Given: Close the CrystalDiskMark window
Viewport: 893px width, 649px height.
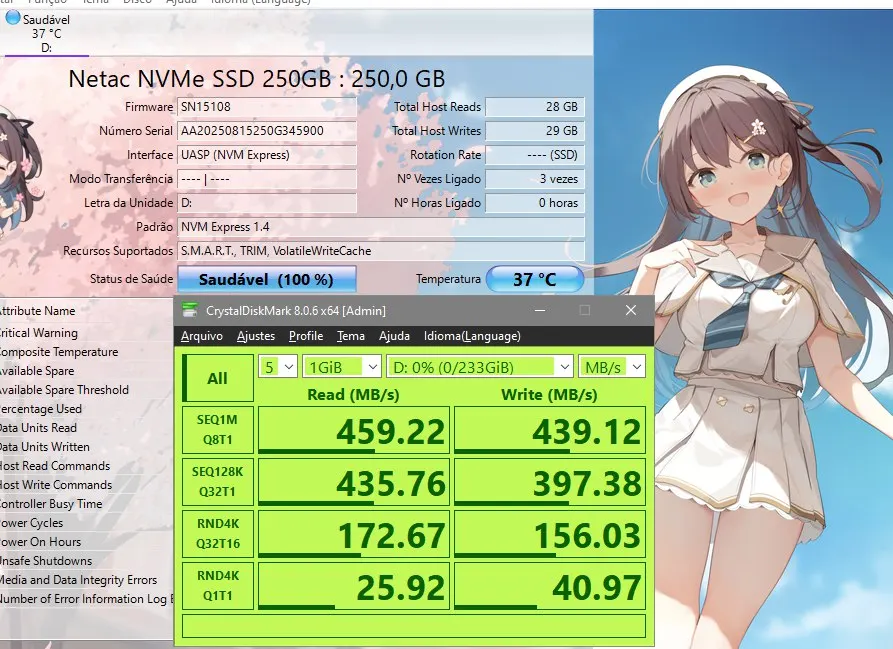Looking at the screenshot, I should click(630, 310).
